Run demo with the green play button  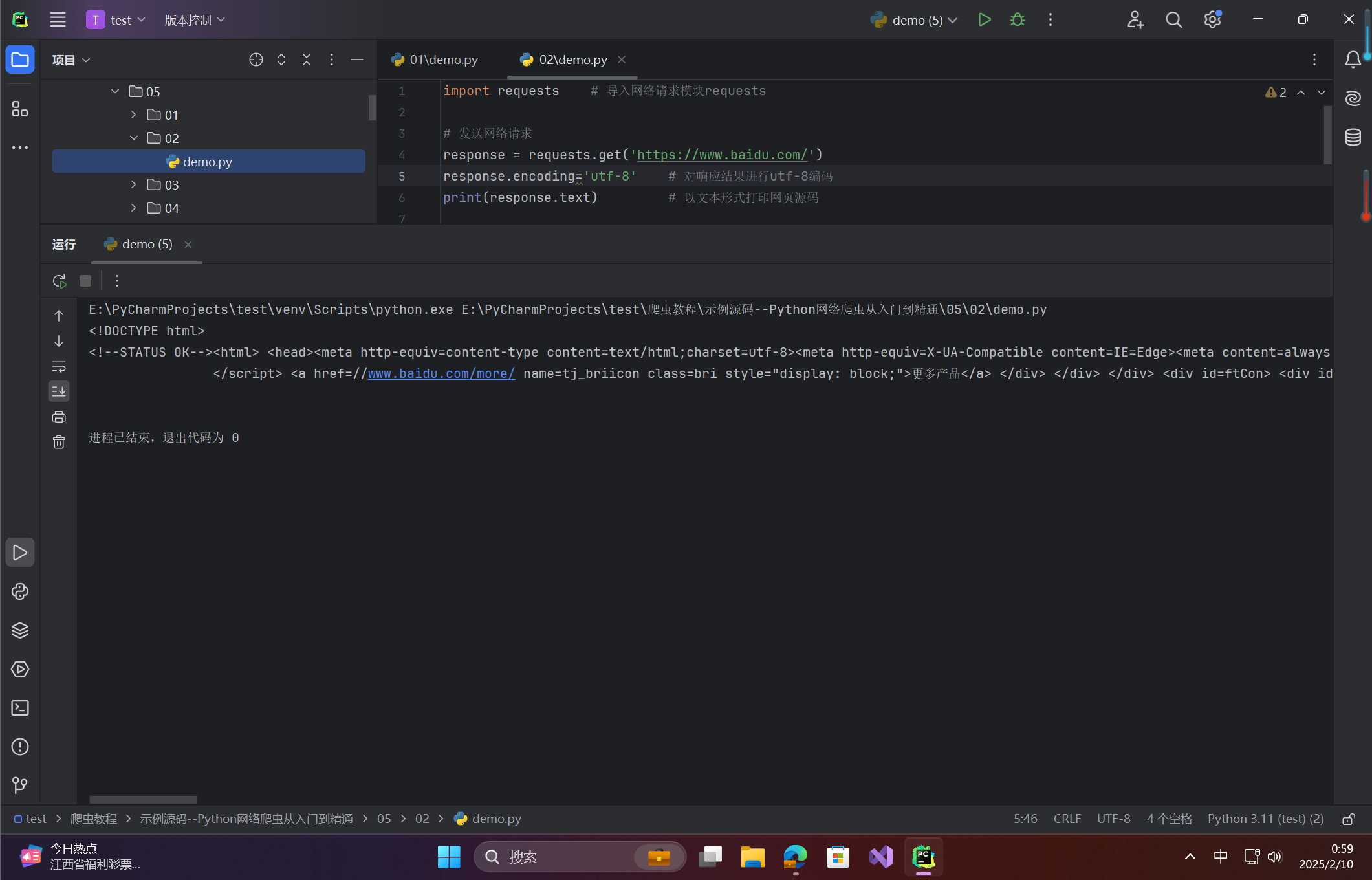[x=984, y=20]
